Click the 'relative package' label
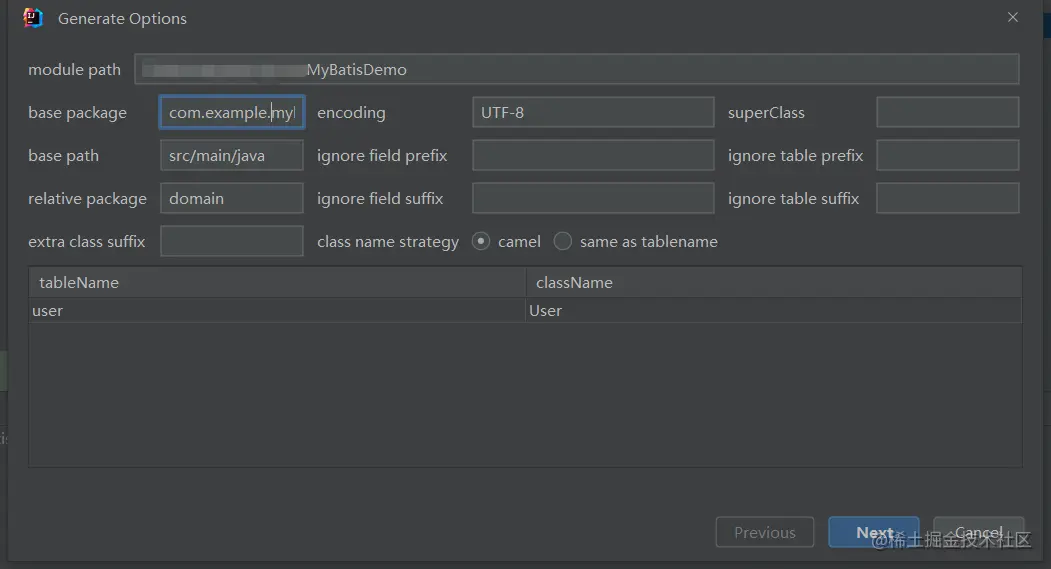The height and width of the screenshot is (569, 1051). (87, 199)
